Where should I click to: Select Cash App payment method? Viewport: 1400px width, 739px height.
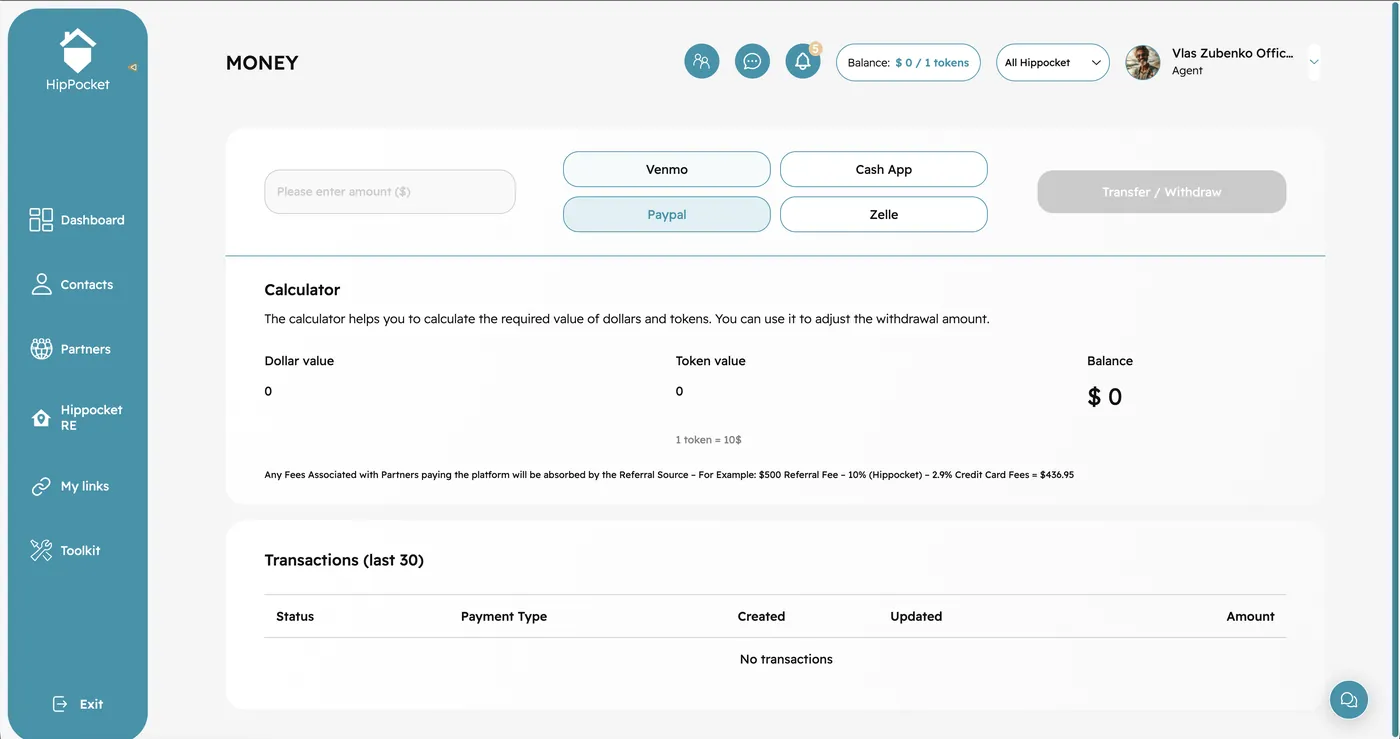tap(884, 169)
